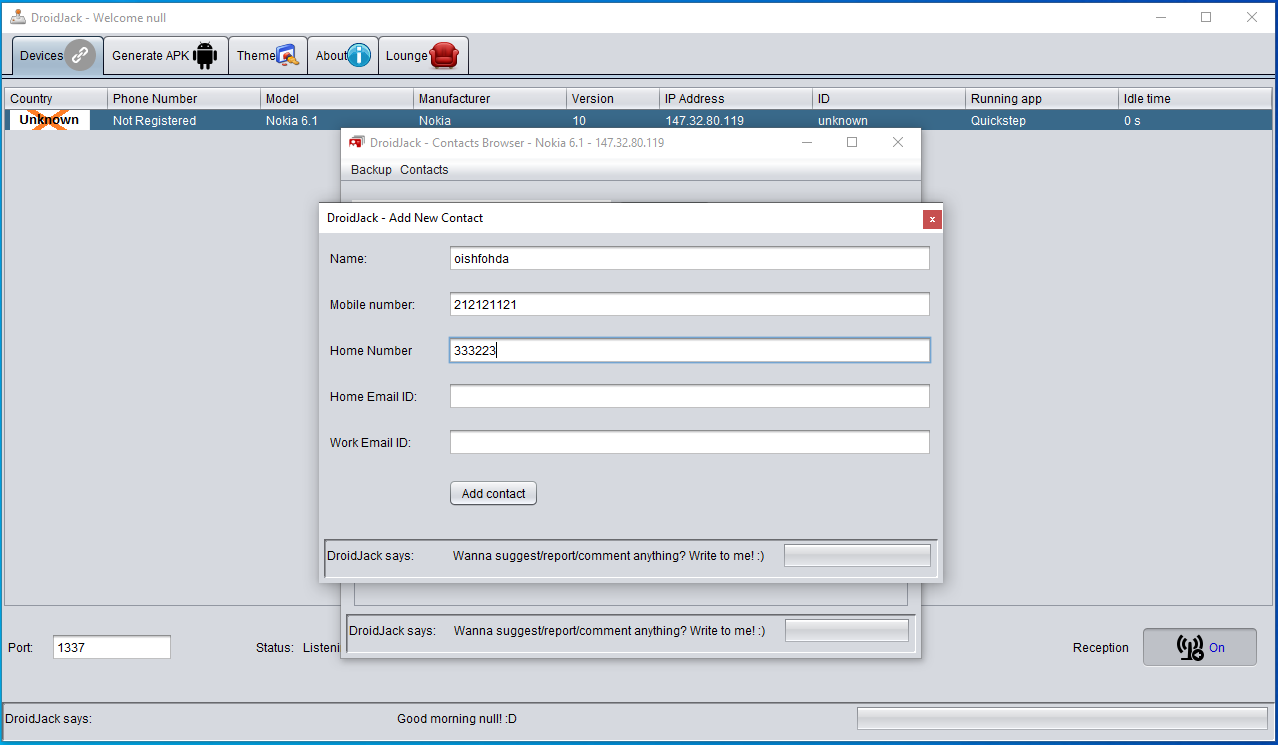
Task: Sort by the Manufacturer column header
Action: [490, 99]
